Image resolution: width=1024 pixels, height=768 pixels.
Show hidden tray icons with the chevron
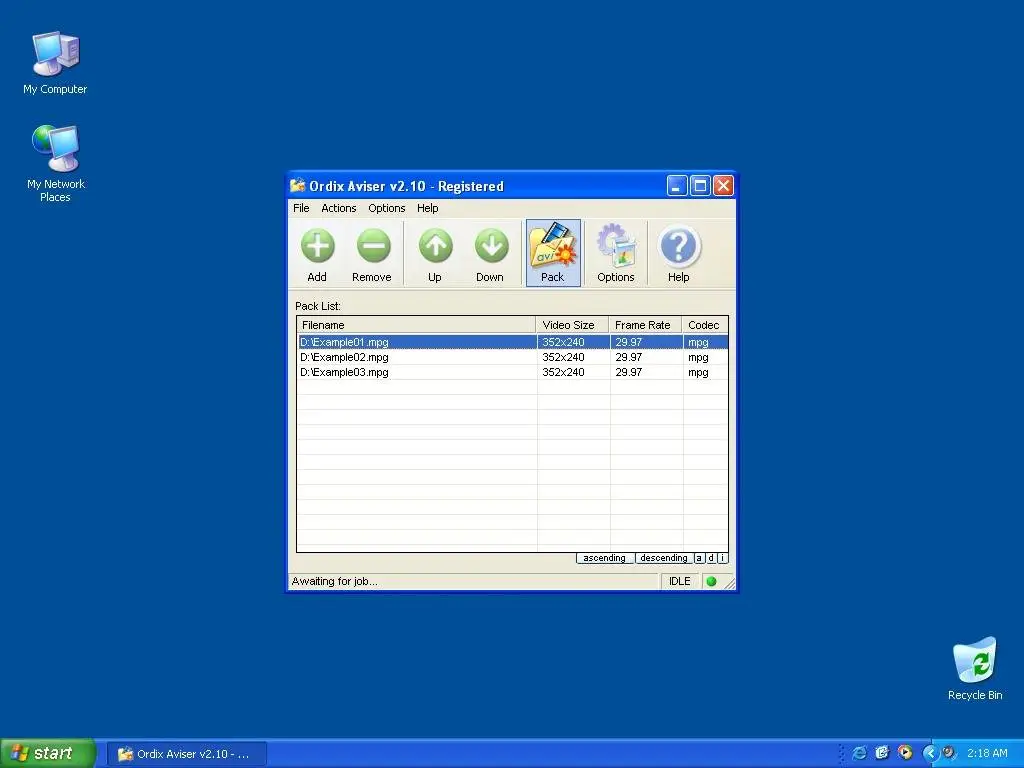(930, 753)
